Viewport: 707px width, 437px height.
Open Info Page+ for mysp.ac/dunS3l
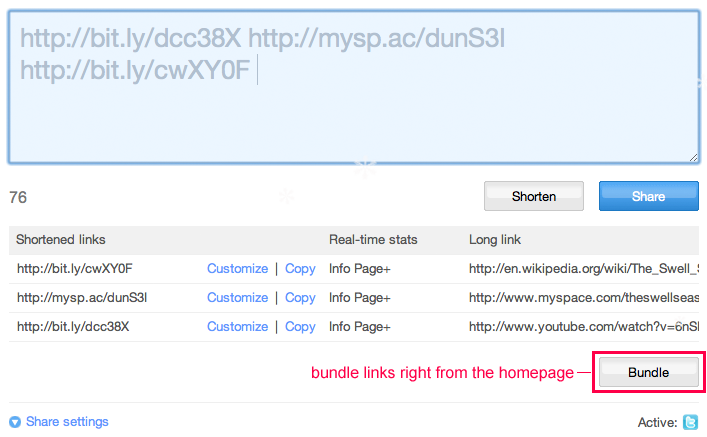pyautogui.click(x=360, y=298)
